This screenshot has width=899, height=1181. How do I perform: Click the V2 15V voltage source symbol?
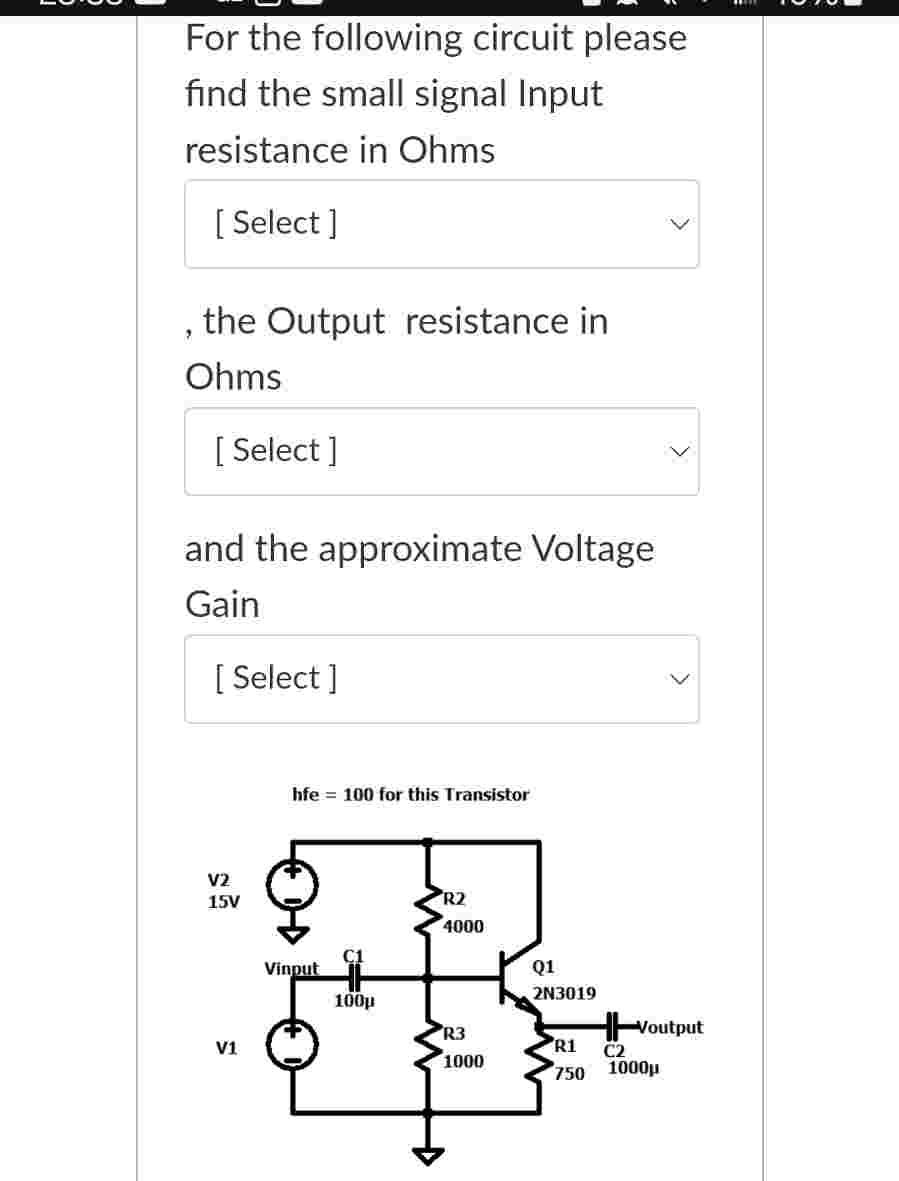click(x=291, y=884)
